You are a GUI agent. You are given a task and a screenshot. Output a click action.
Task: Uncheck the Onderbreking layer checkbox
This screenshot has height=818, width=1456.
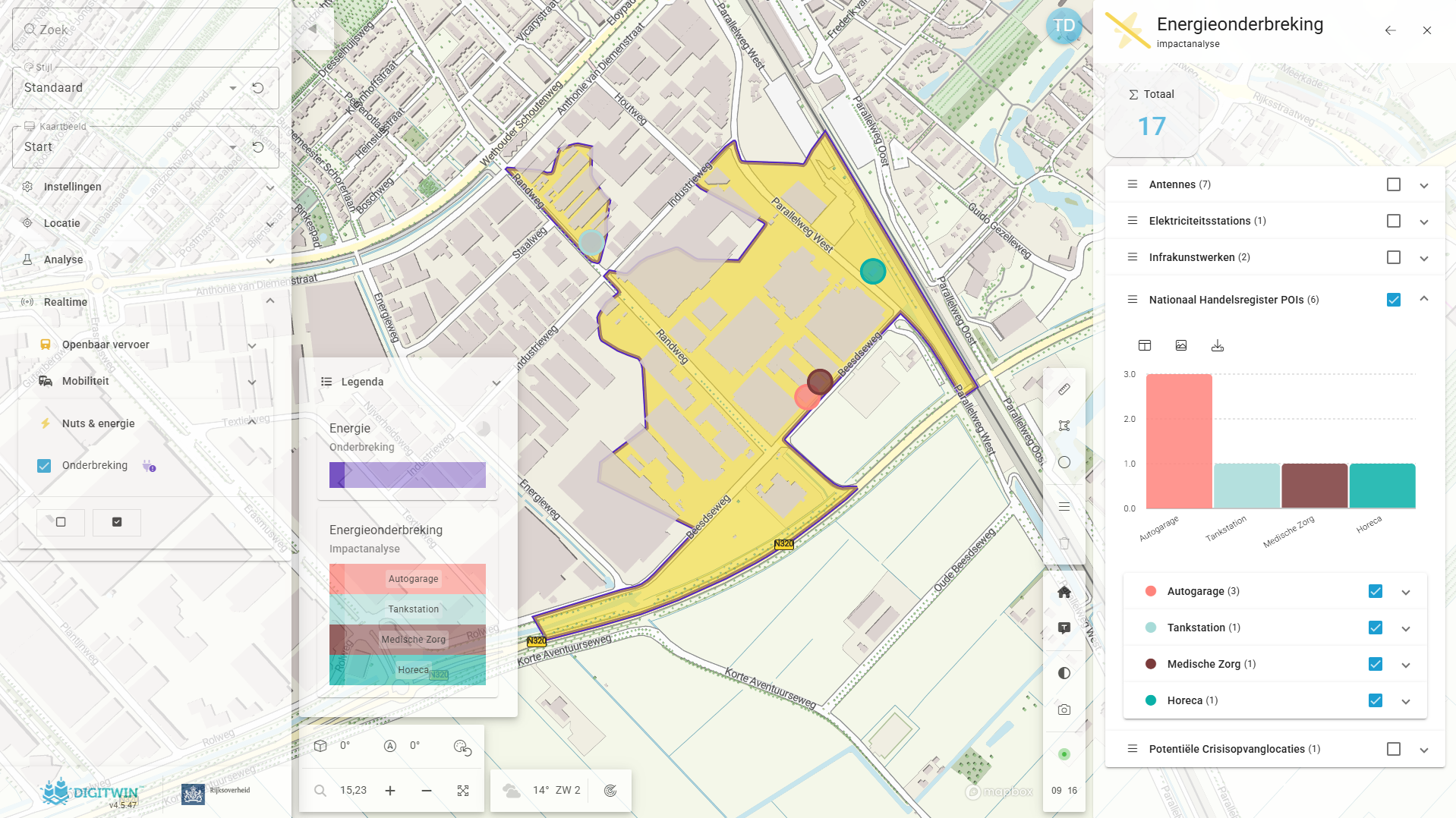[x=44, y=466]
